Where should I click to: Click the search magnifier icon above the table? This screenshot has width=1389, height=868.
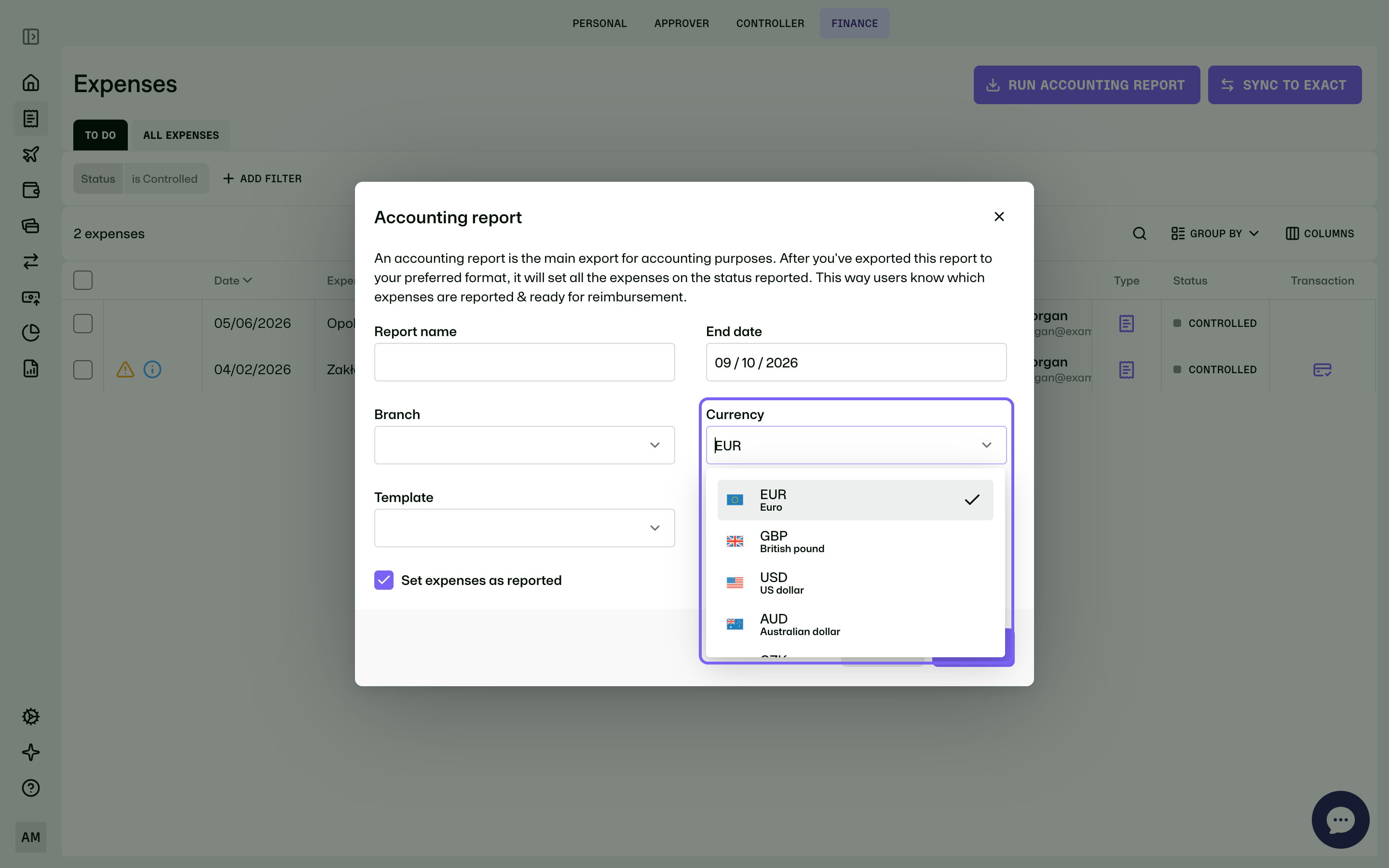[x=1139, y=234]
